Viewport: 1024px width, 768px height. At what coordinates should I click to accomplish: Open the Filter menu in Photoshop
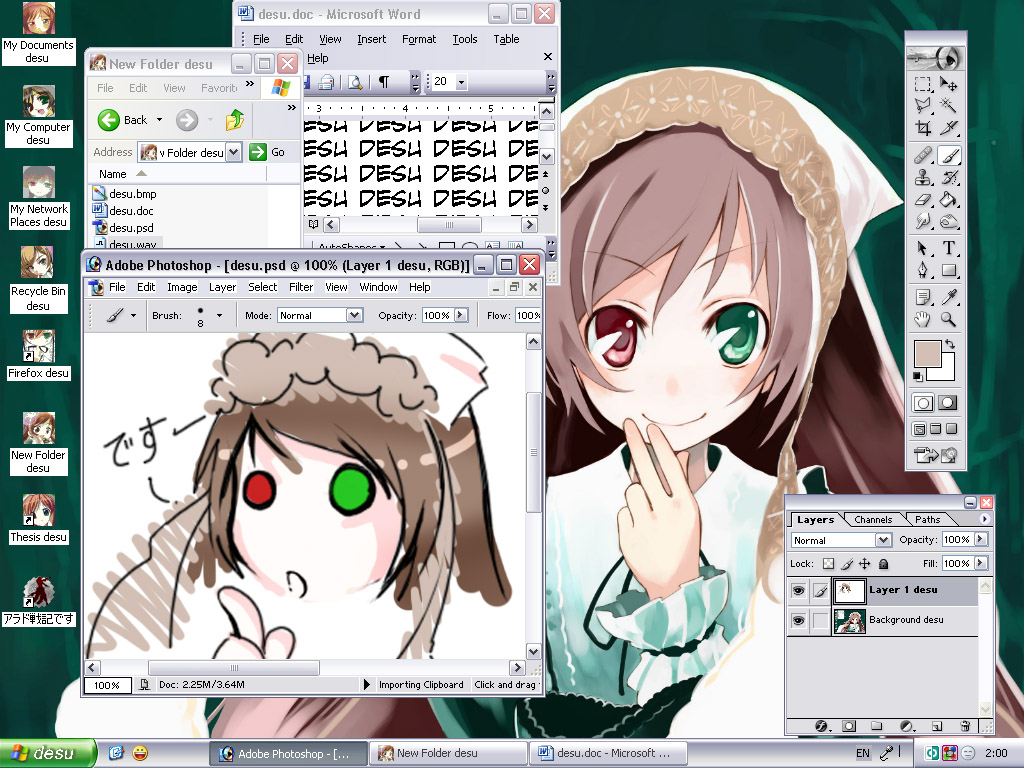(x=301, y=287)
